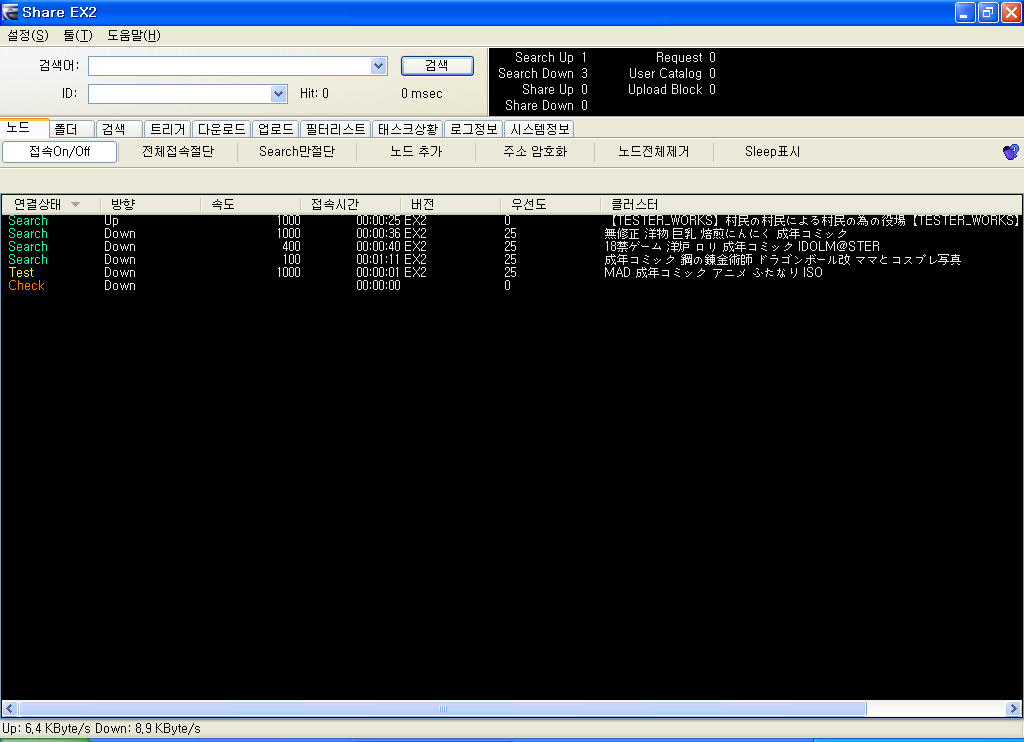Viewport: 1024px width, 742px height.
Task: Expand the ID dropdown arrow
Action: [278, 94]
